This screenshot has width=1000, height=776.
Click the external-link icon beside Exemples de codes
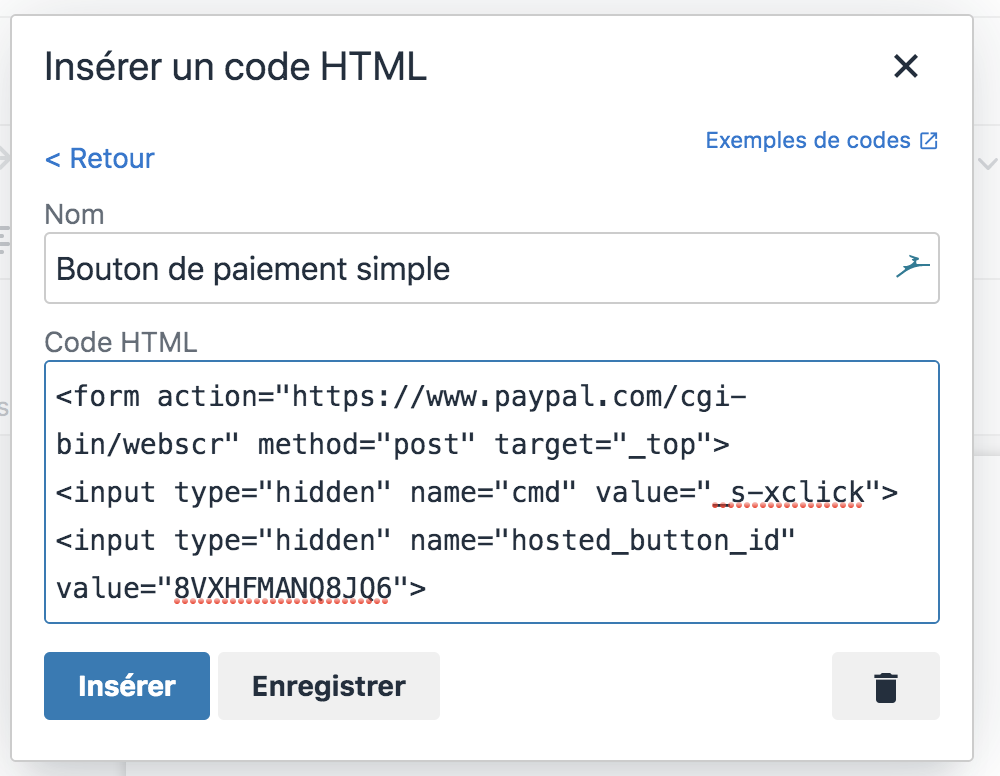pos(929,141)
